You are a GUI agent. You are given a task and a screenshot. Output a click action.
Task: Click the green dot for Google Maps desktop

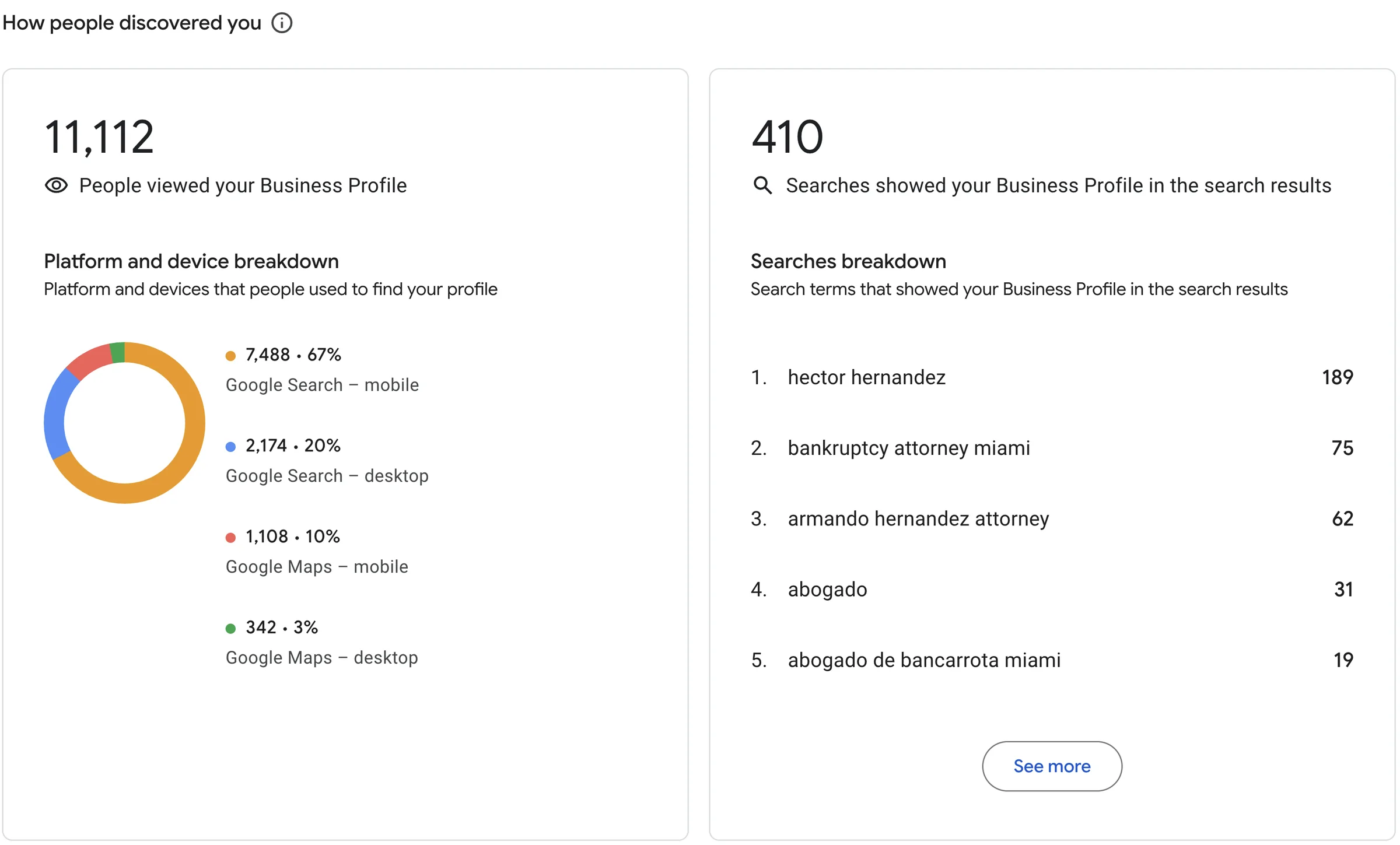(230, 629)
